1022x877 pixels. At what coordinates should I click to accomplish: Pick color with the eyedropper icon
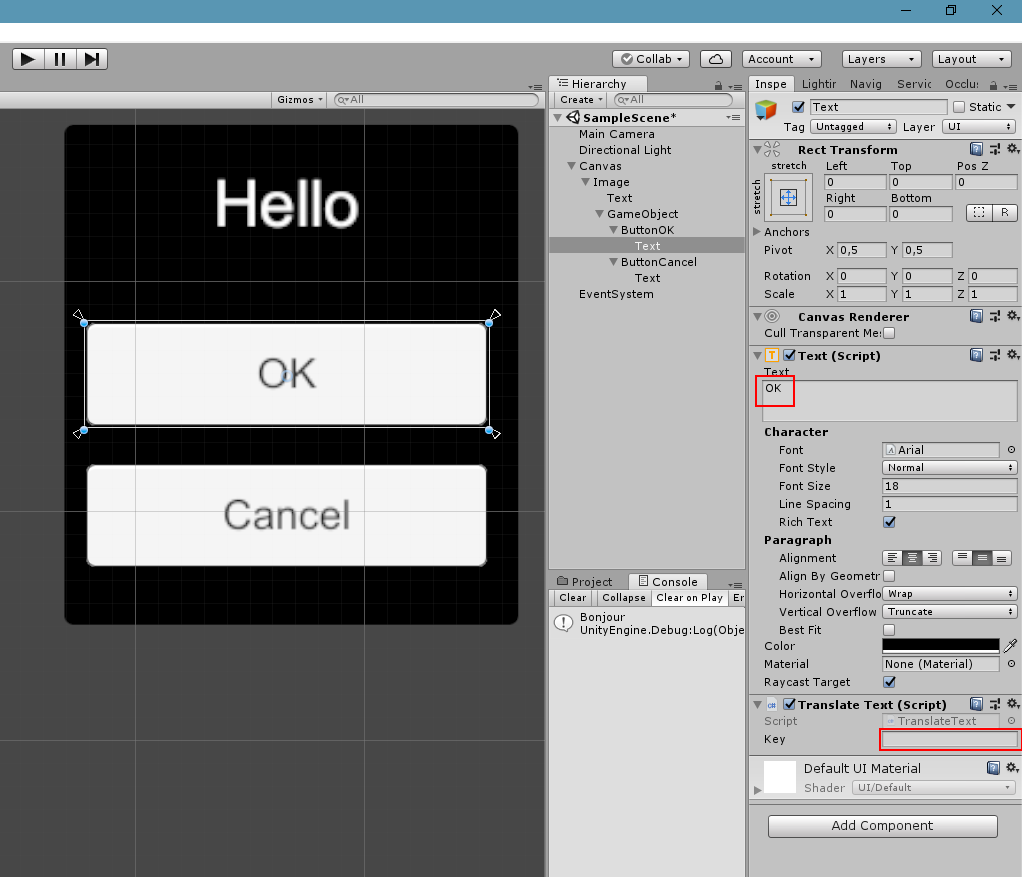1010,646
